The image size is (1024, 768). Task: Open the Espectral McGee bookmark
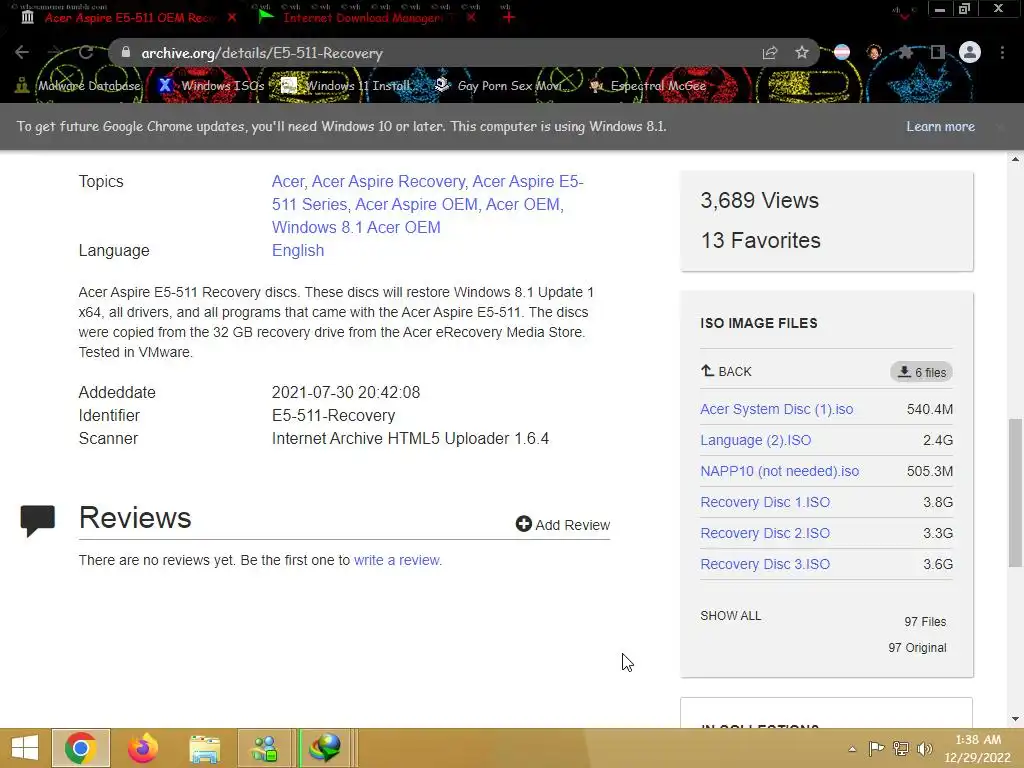click(648, 86)
